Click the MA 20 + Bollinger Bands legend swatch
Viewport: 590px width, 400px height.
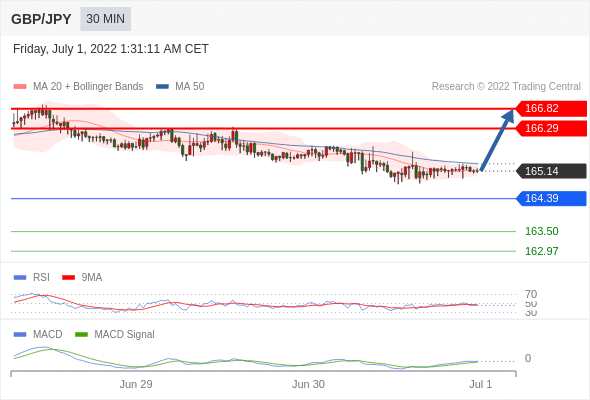(x=20, y=87)
